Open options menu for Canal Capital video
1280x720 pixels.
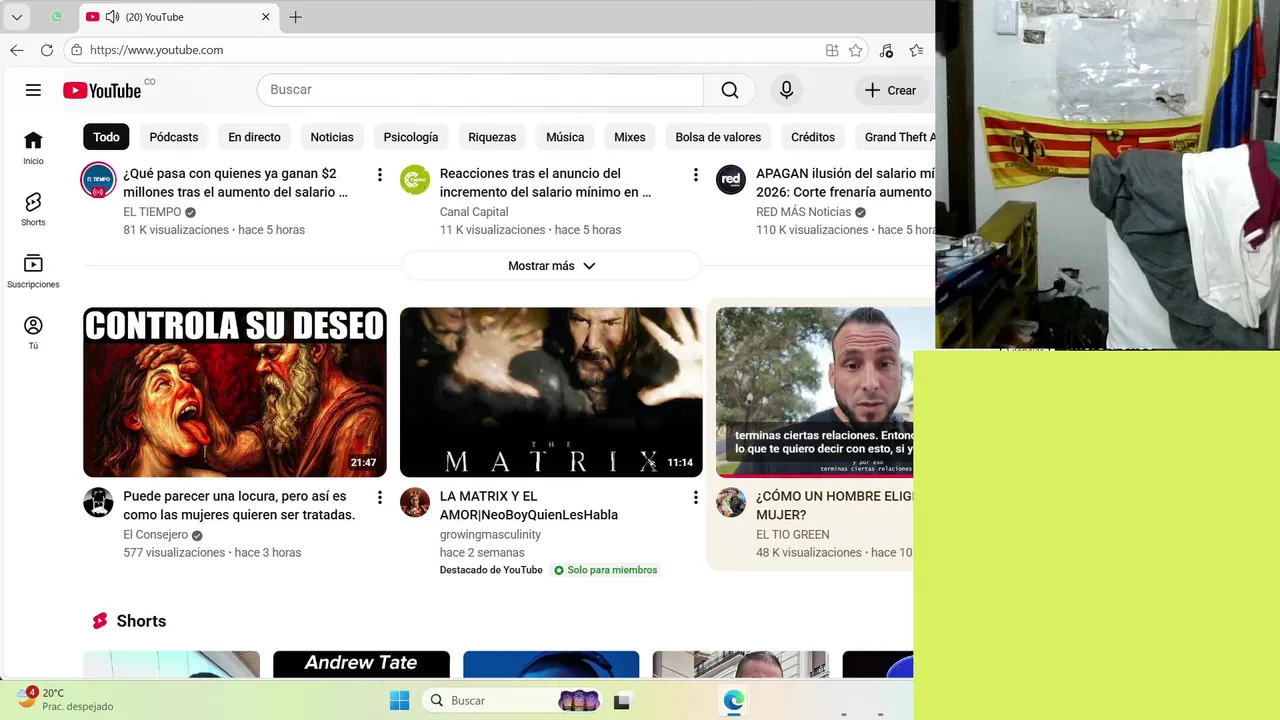click(695, 175)
